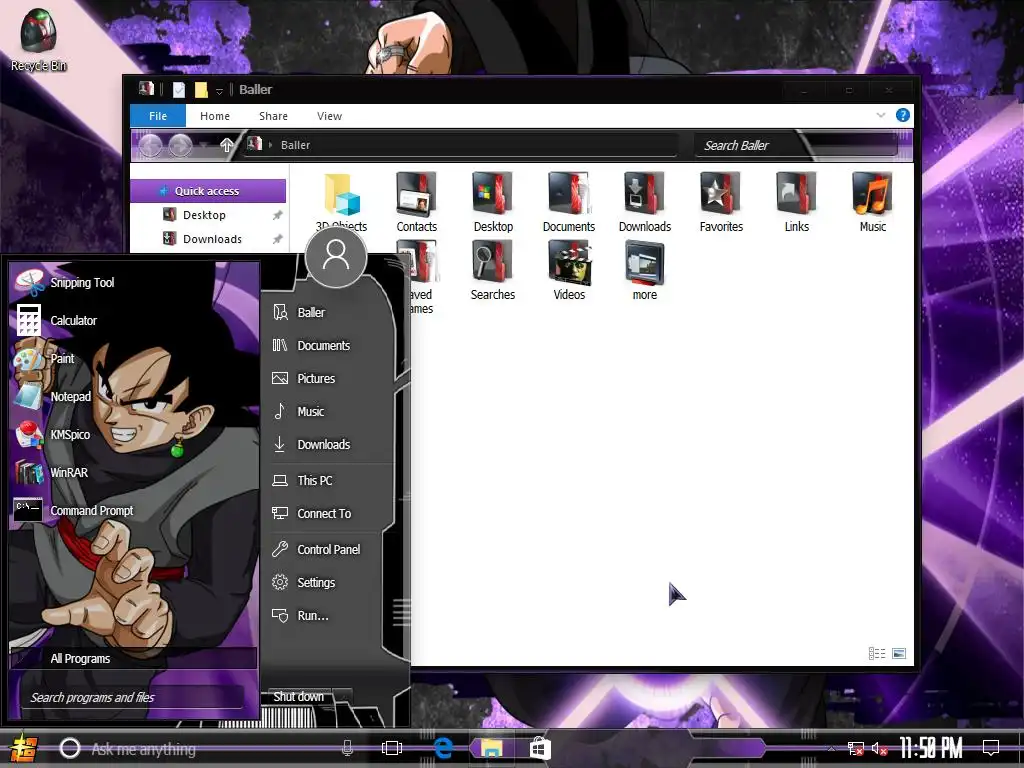Viewport: 1024px width, 768px height.
Task: Go up one folder level
Action: 227,145
